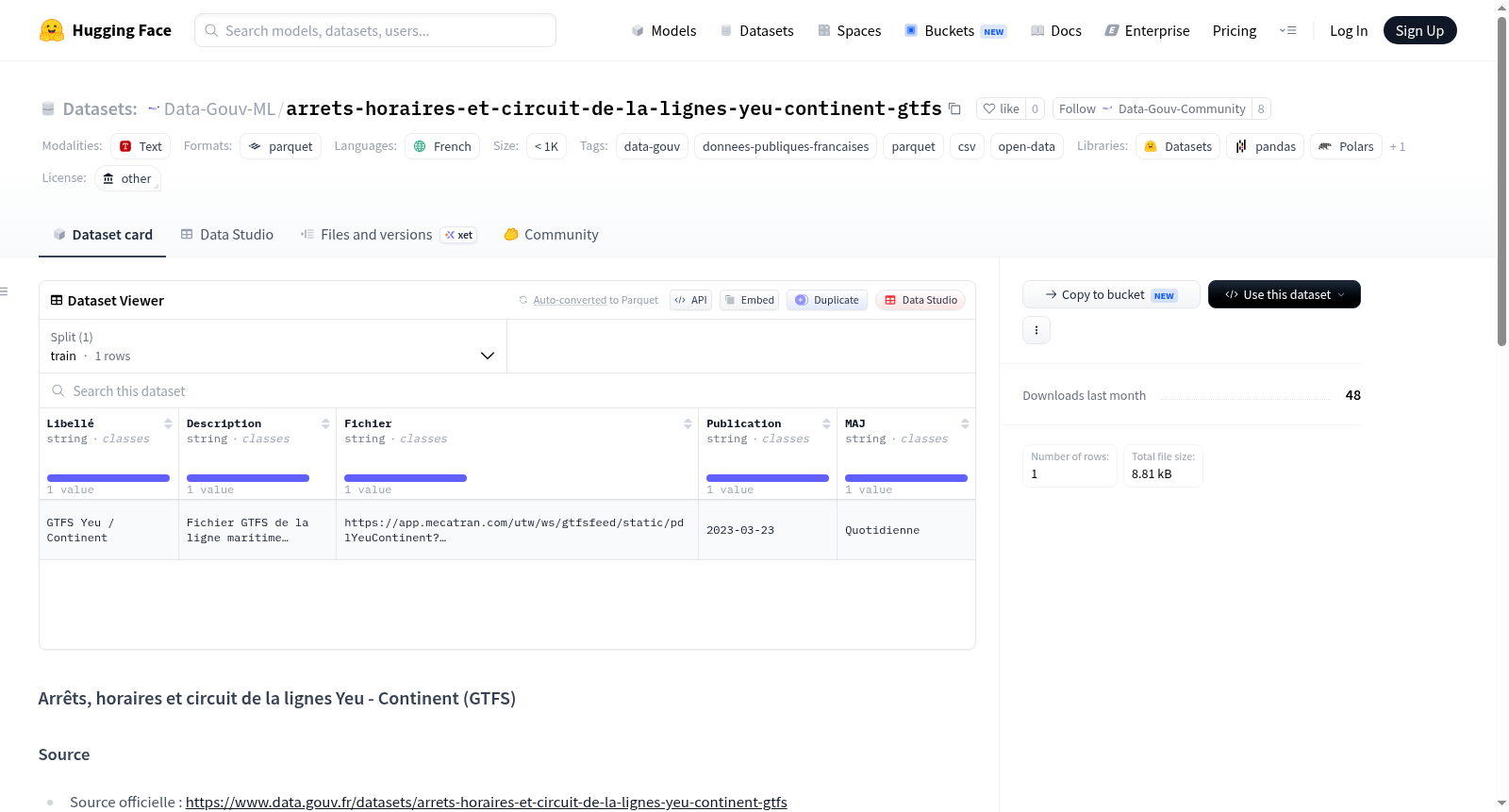Focus the Search this dataset field

(x=507, y=390)
